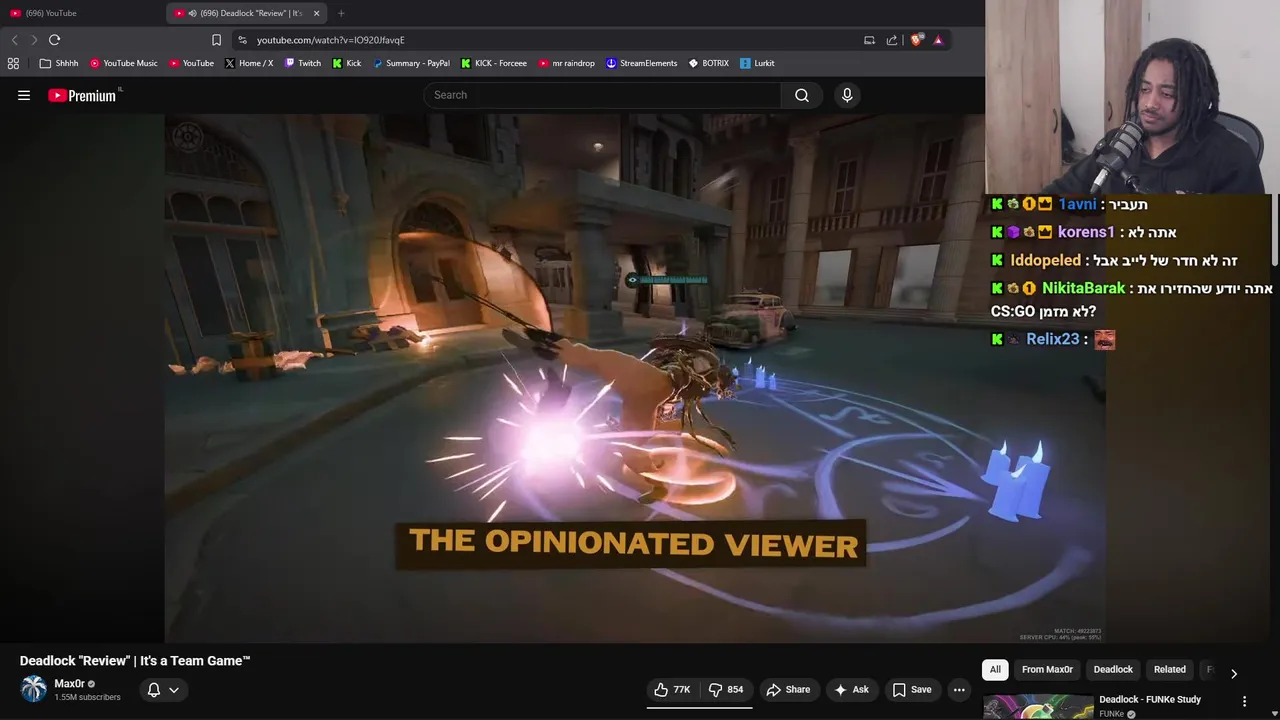This screenshot has height=720, width=1280.
Task: Open mr raindrop bookmark
Action: point(566,63)
